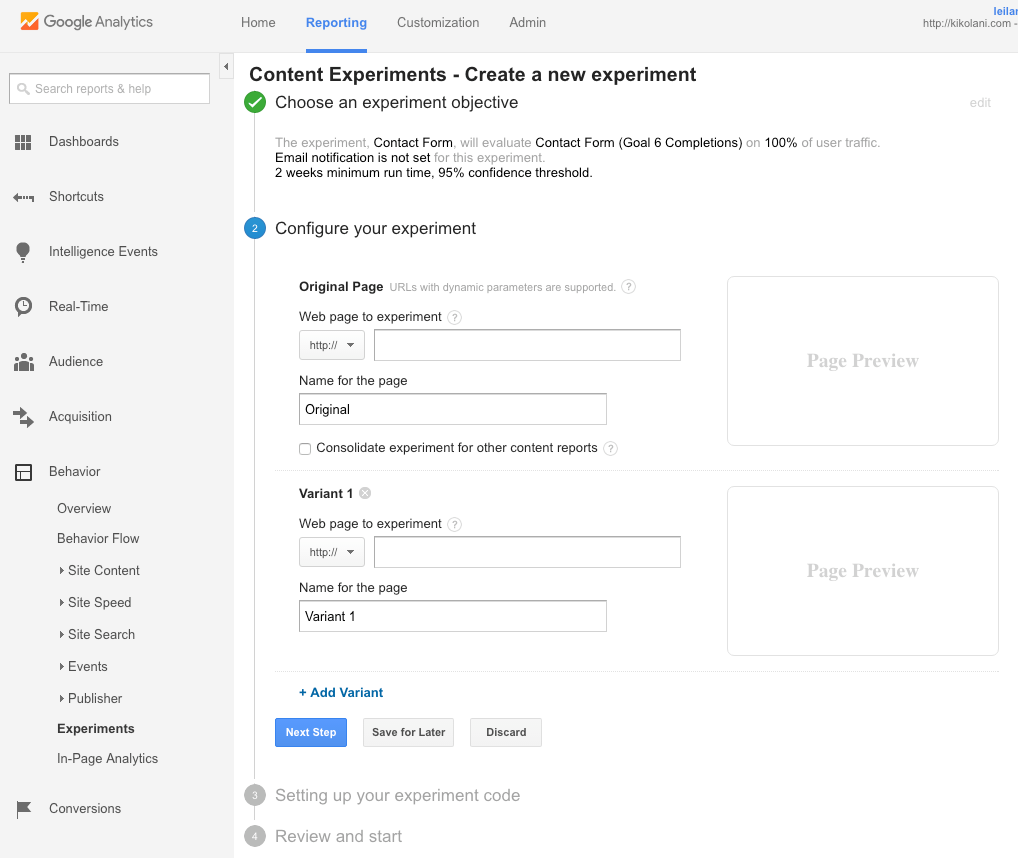Open the Original Page http:// protocol dropdown
This screenshot has height=858, width=1018.
332,345
